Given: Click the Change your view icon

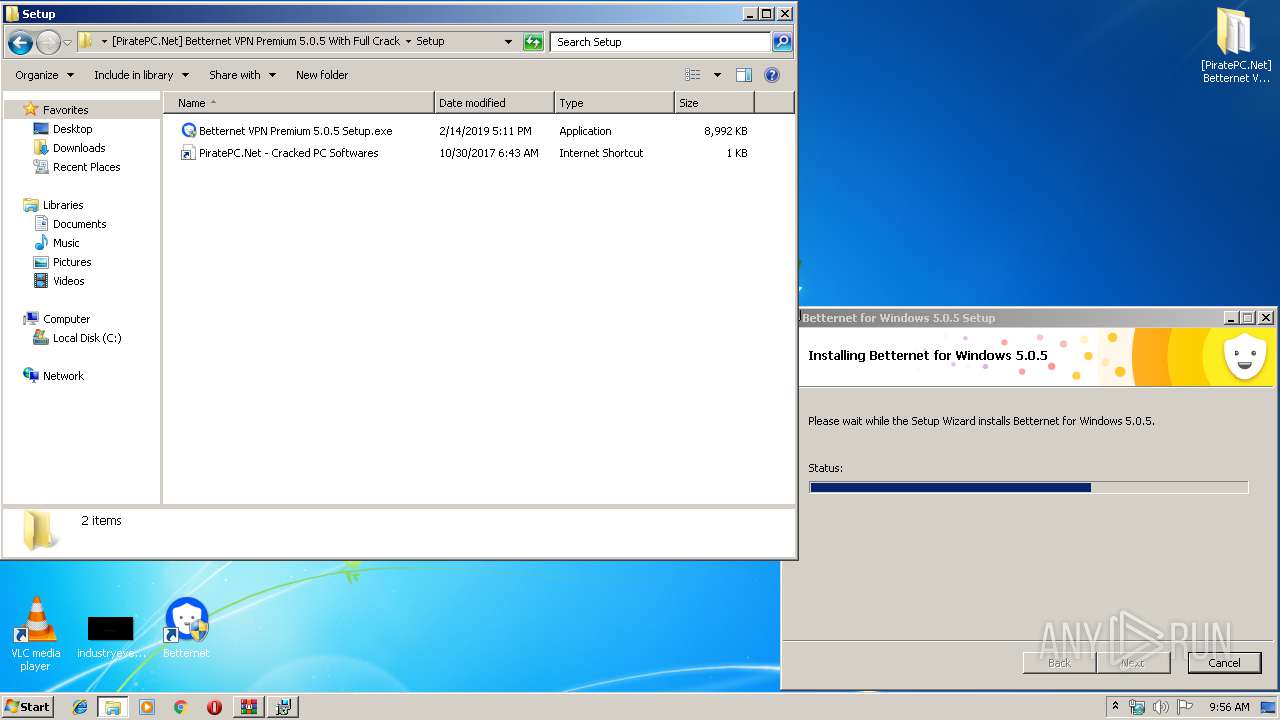Looking at the screenshot, I should (692, 75).
